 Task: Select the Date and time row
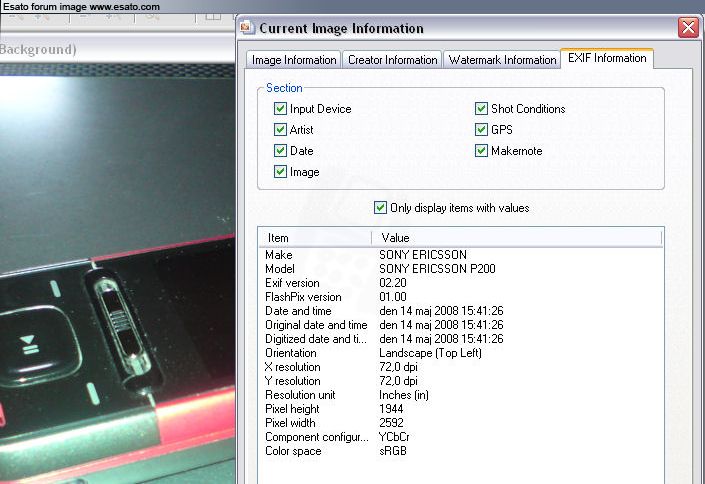tap(461, 310)
